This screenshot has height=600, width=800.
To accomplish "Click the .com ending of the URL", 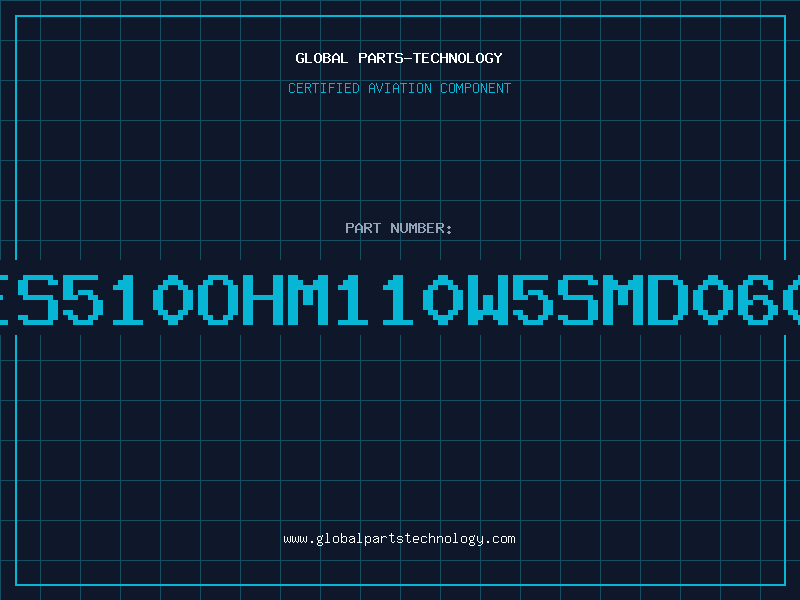I will pos(500,539).
